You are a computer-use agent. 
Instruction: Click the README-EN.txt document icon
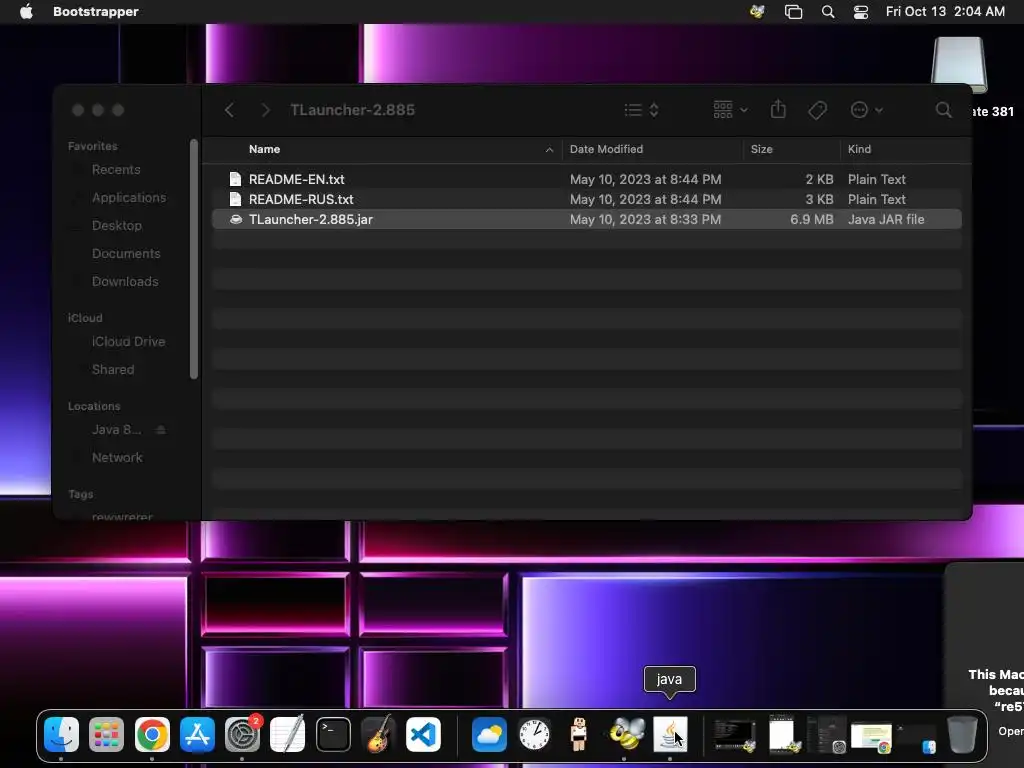[235, 179]
